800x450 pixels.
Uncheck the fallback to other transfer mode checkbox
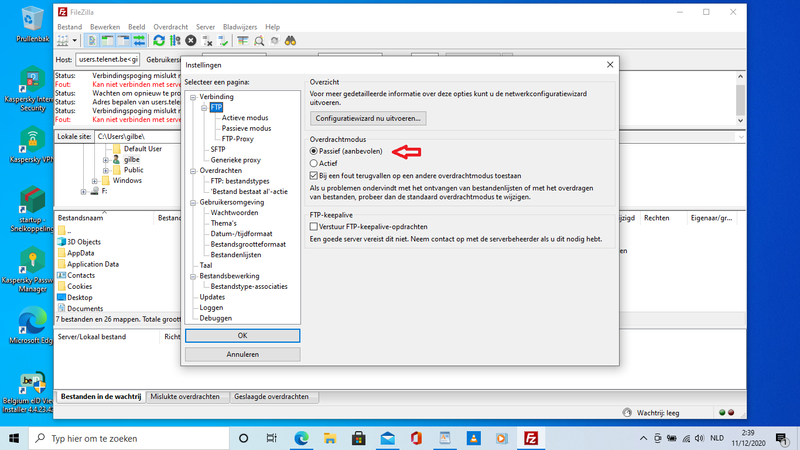[x=315, y=175]
